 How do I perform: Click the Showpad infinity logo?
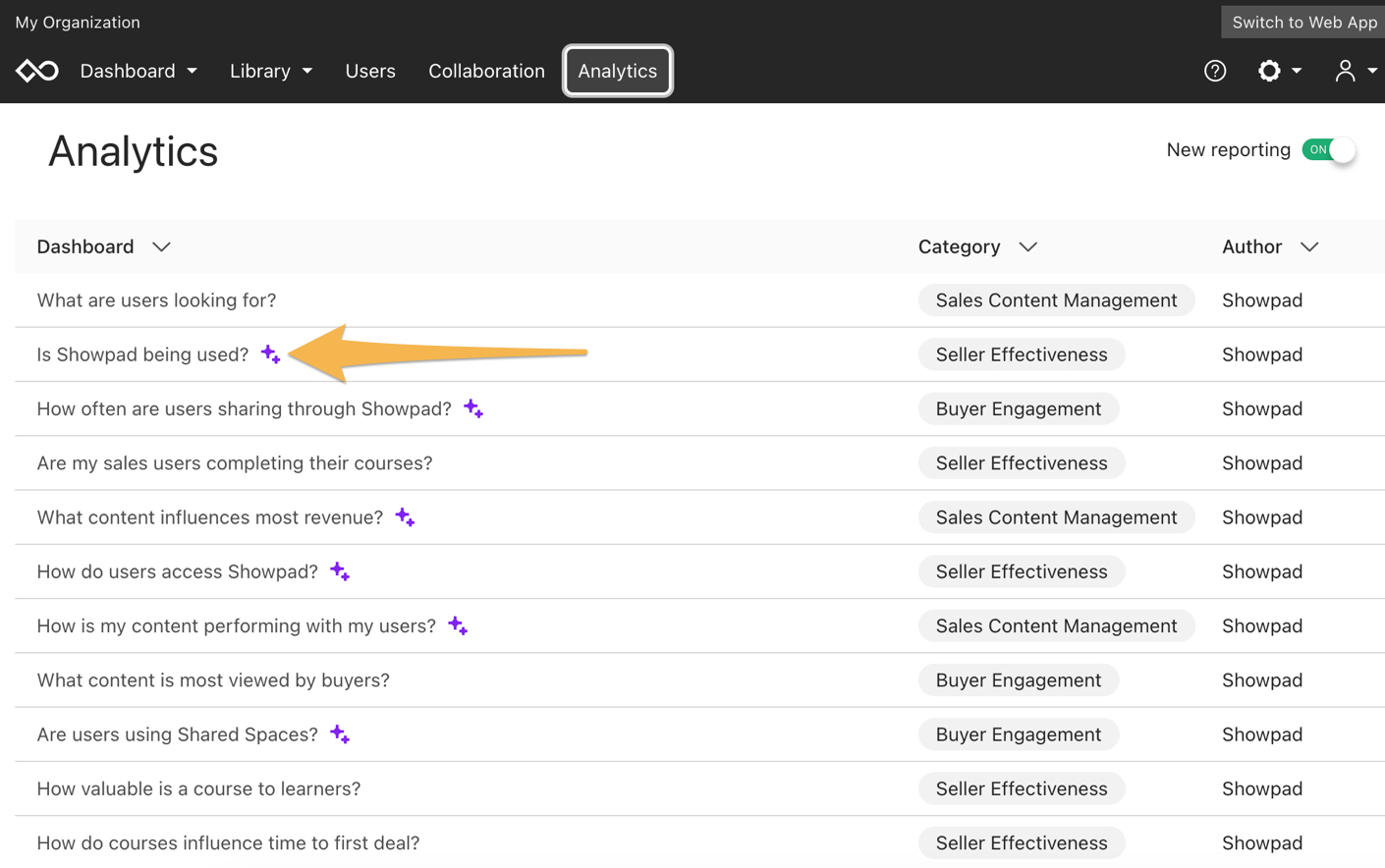(37, 71)
